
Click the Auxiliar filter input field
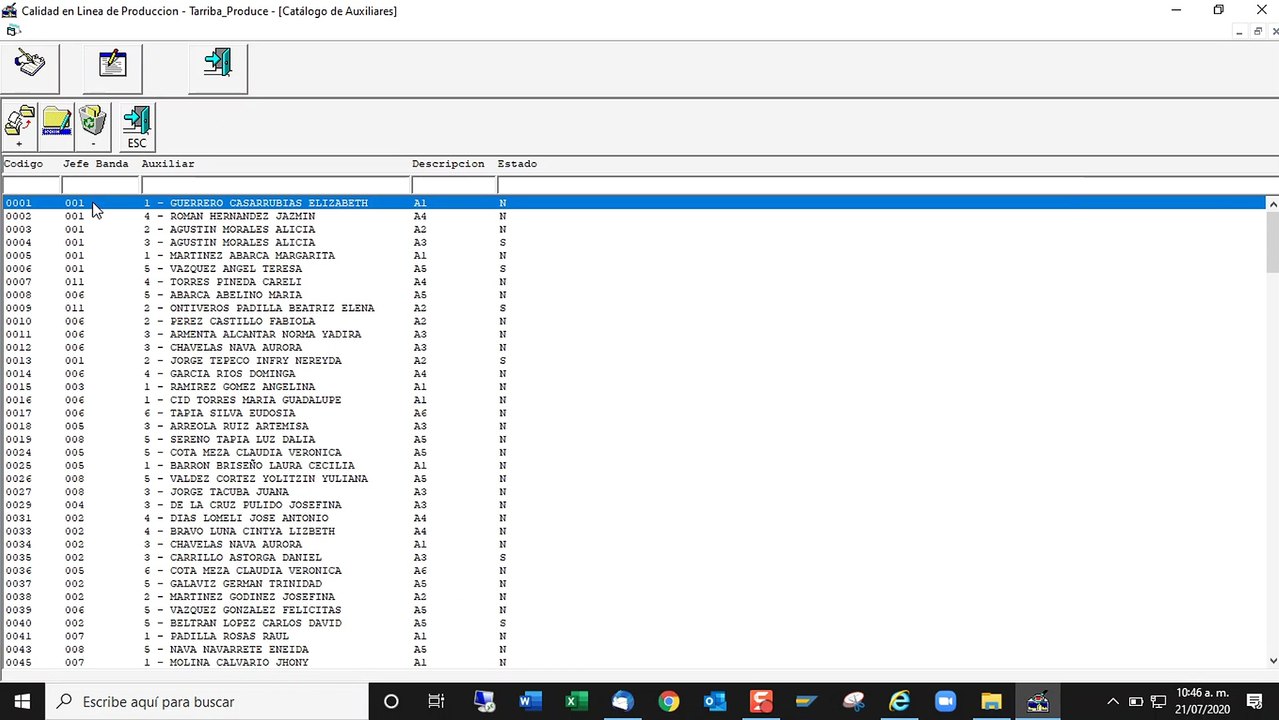tap(276, 185)
